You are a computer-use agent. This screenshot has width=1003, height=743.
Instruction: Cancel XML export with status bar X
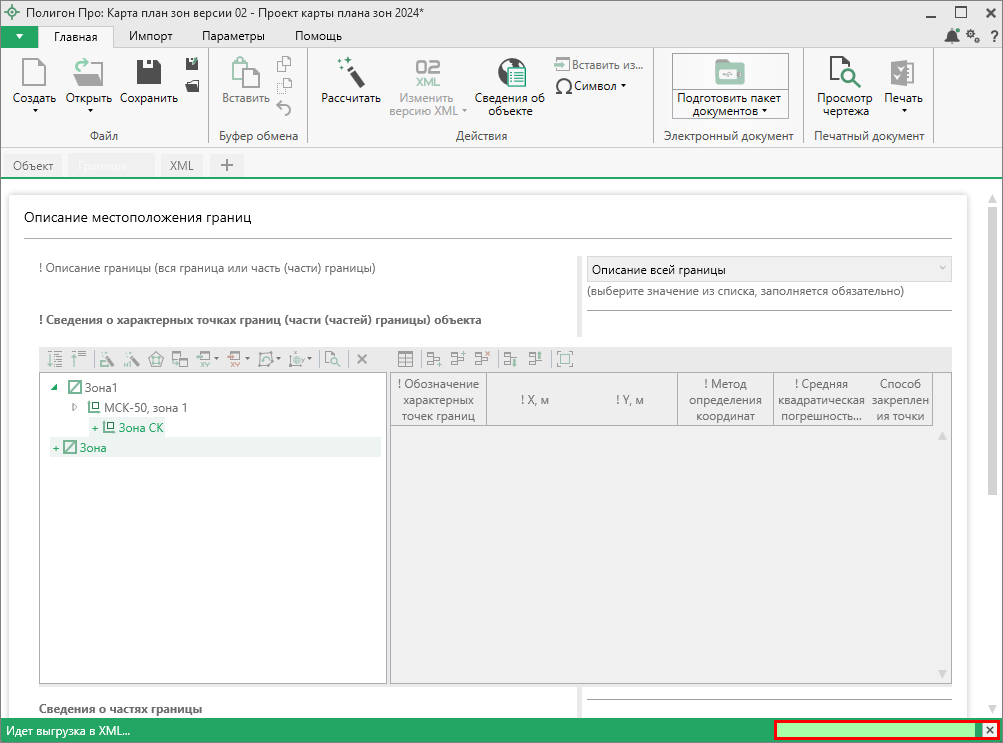pos(989,731)
